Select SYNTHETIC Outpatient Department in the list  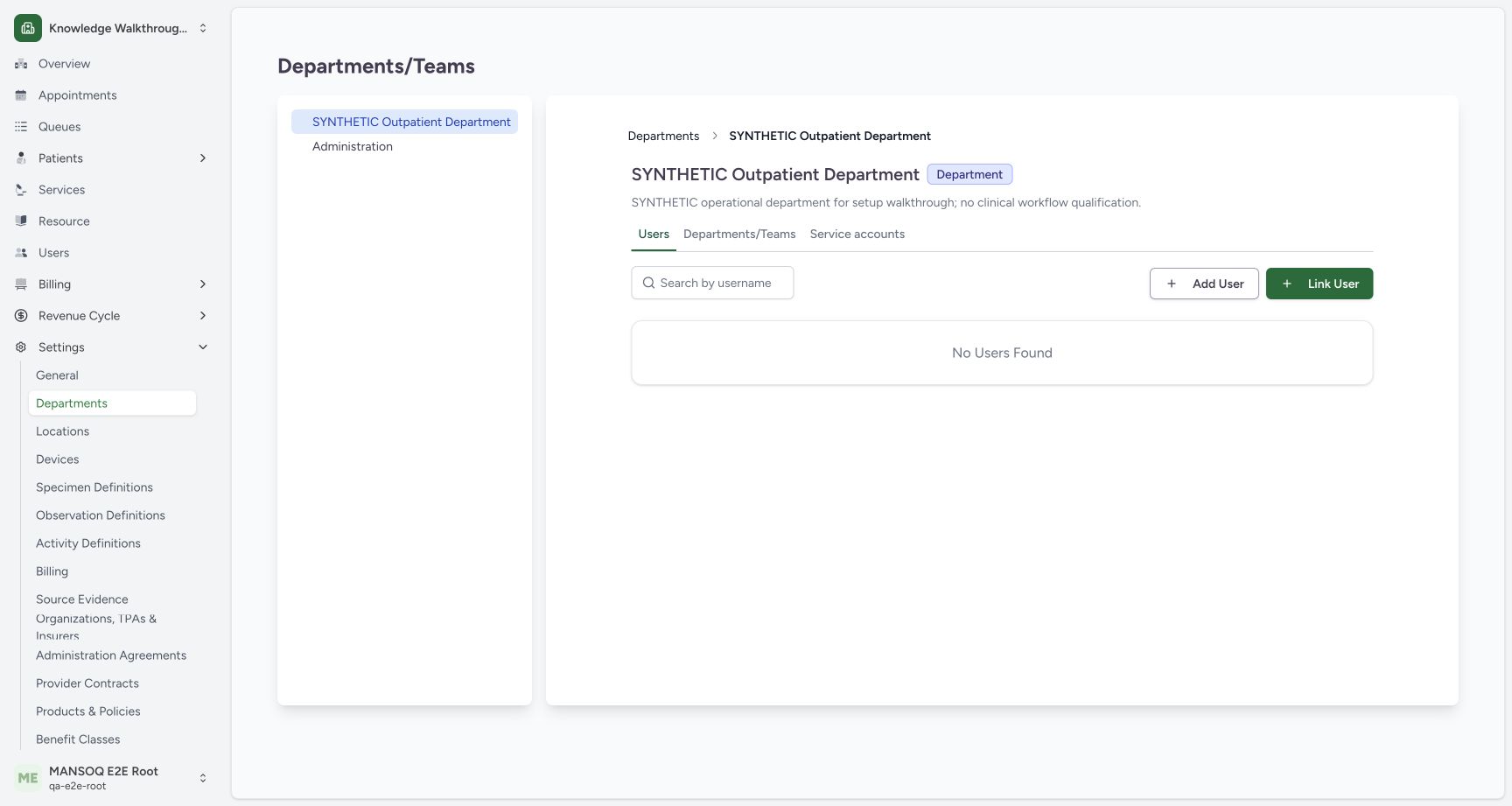[x=404, y=122]
